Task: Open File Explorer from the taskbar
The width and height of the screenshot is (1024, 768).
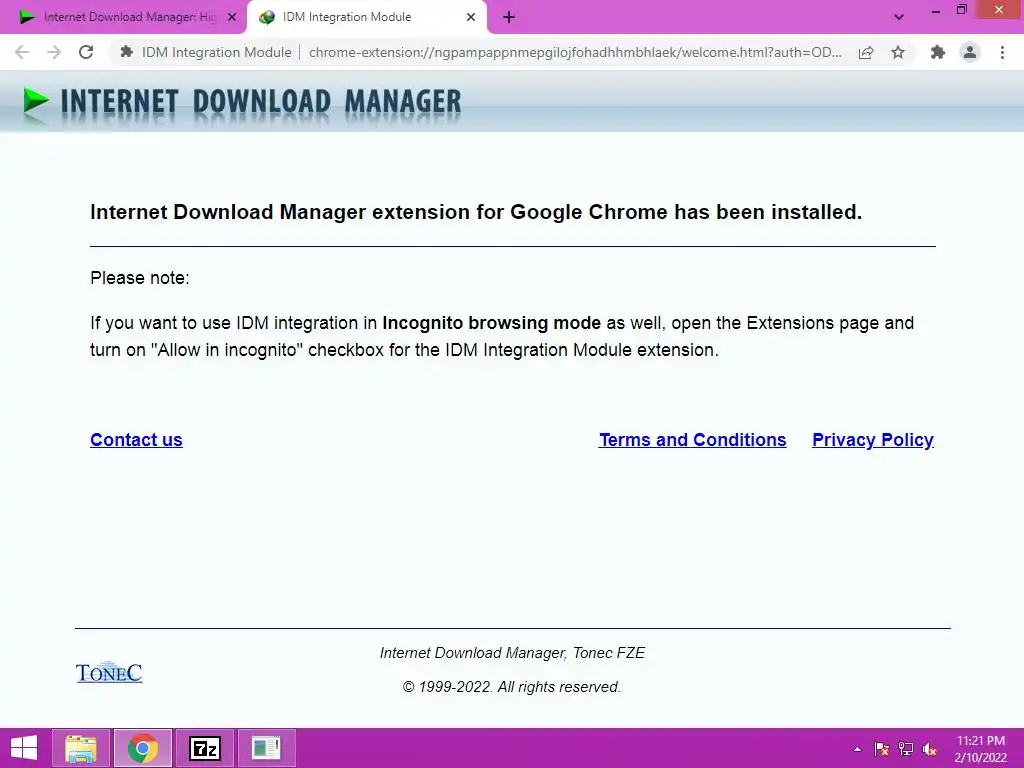Action: 81,748
